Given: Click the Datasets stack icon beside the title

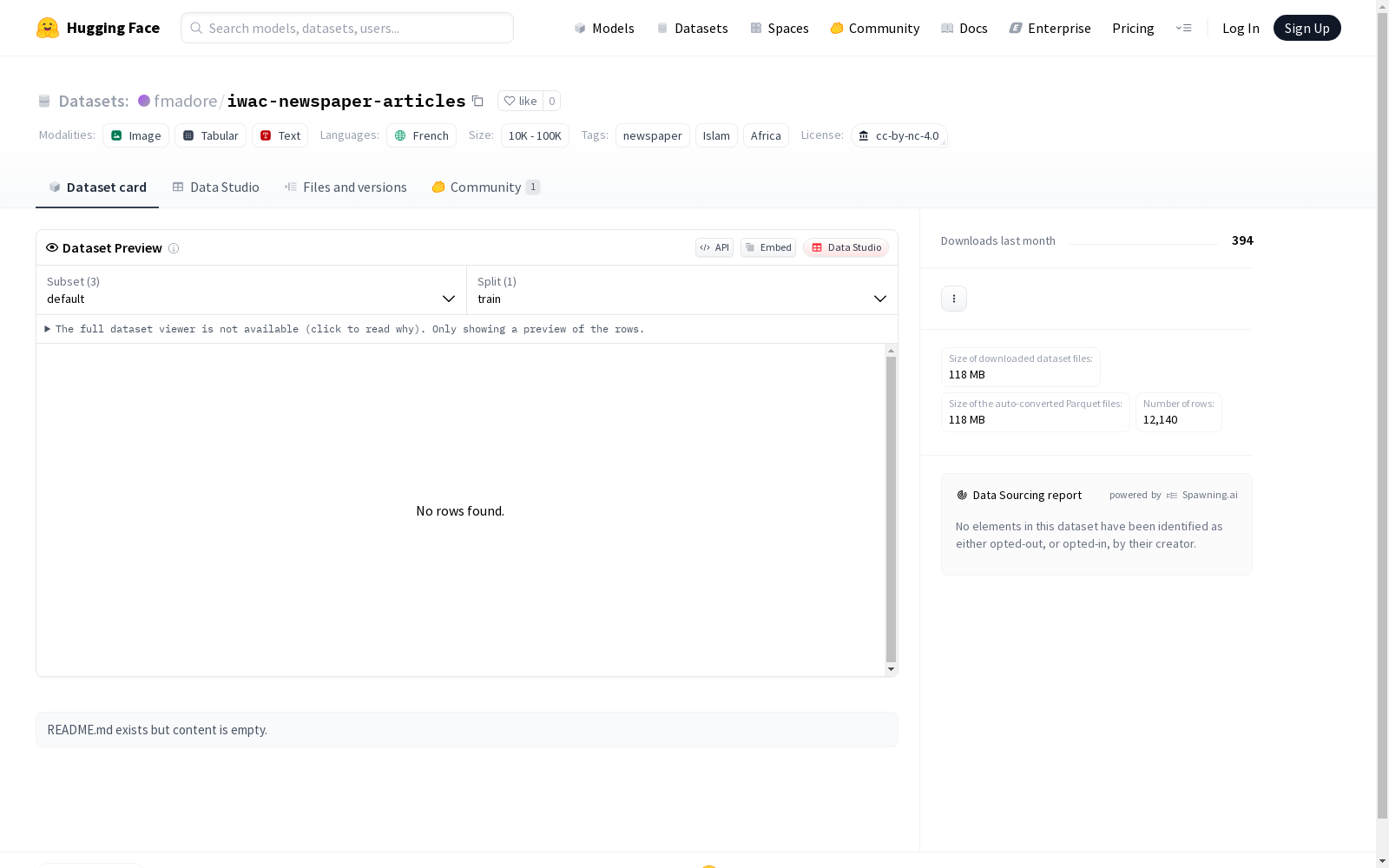Looking at the screenshot, I should coord(44,101).
